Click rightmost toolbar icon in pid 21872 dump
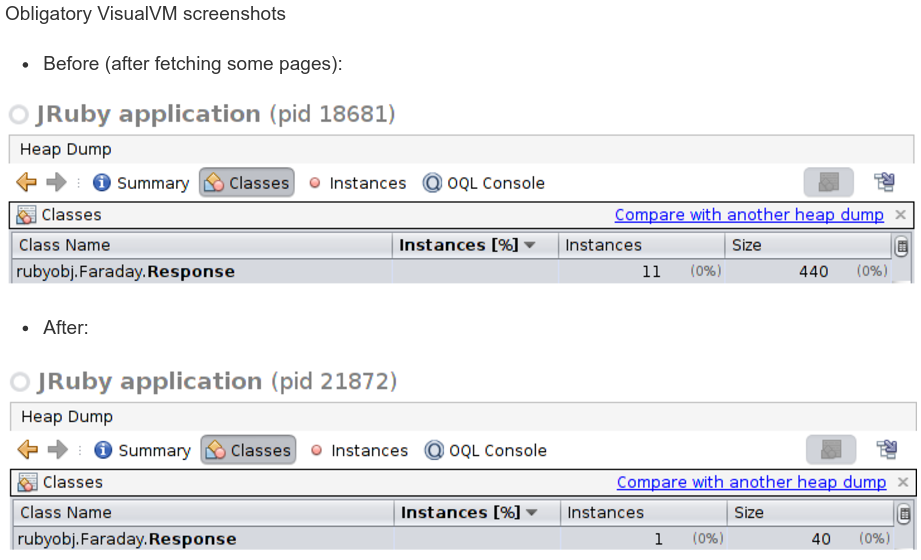 tap(887, 450)
